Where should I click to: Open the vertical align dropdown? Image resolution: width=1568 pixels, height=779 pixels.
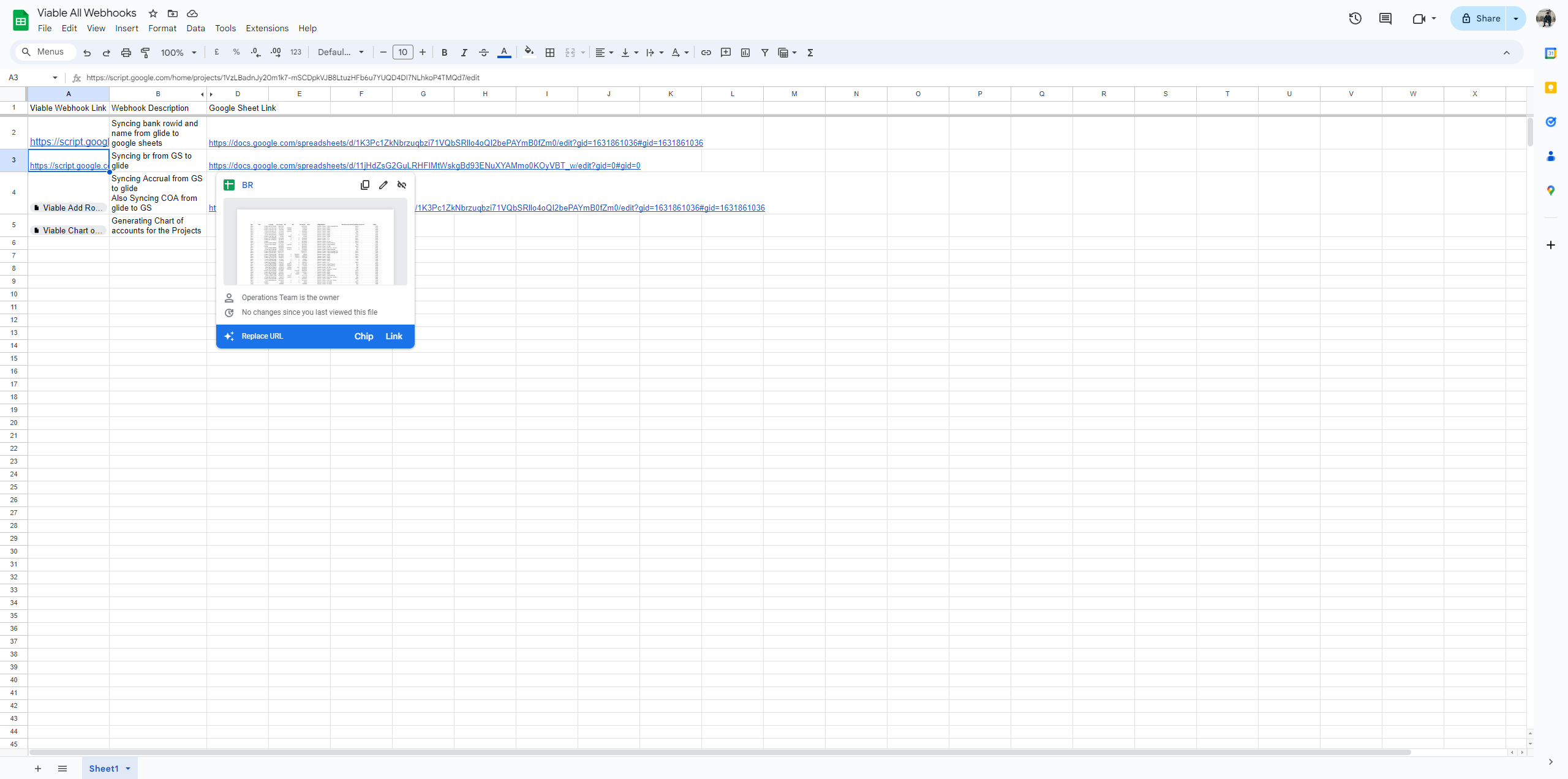630,53
